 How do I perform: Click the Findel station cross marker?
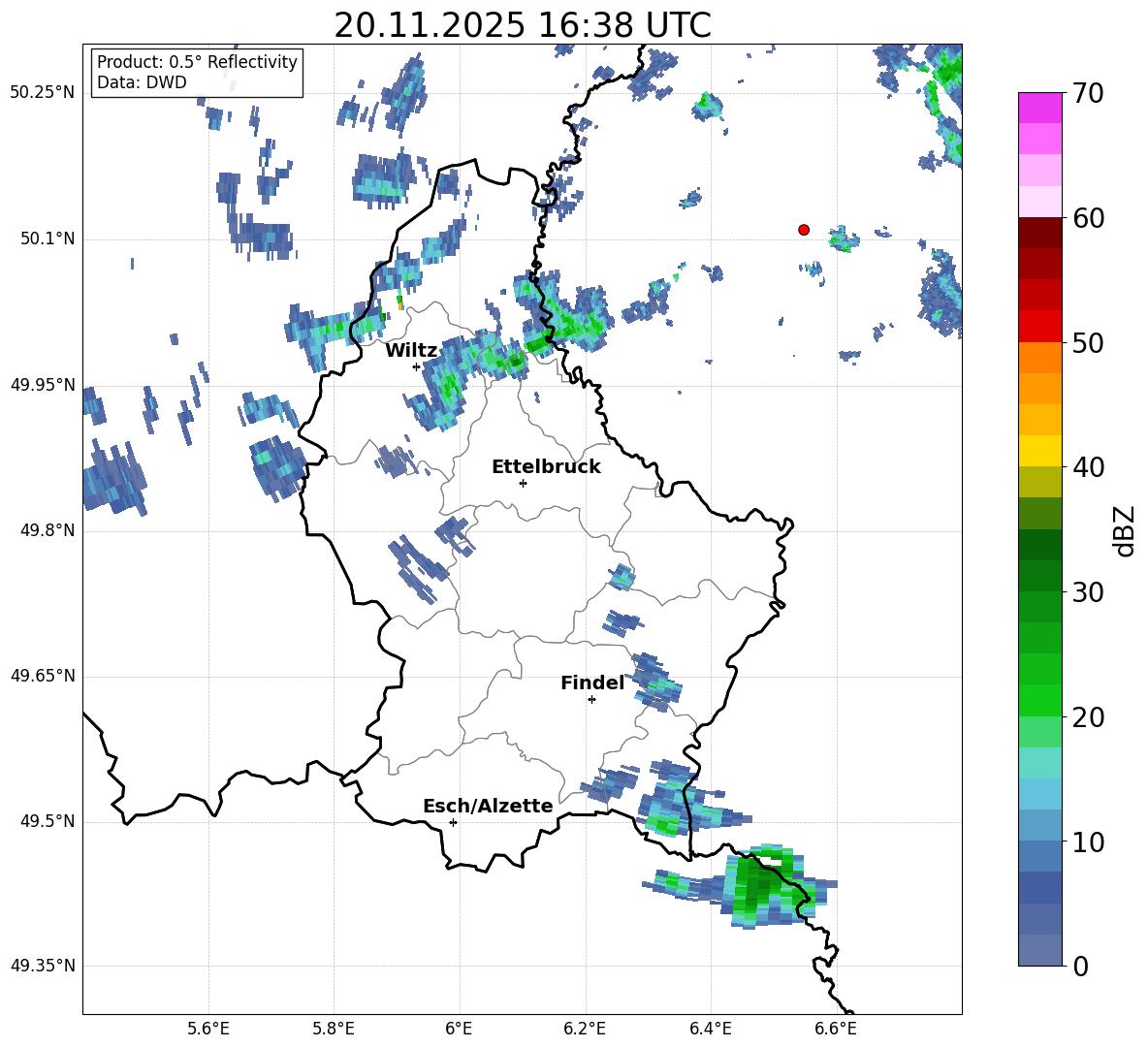pos(591,699)
